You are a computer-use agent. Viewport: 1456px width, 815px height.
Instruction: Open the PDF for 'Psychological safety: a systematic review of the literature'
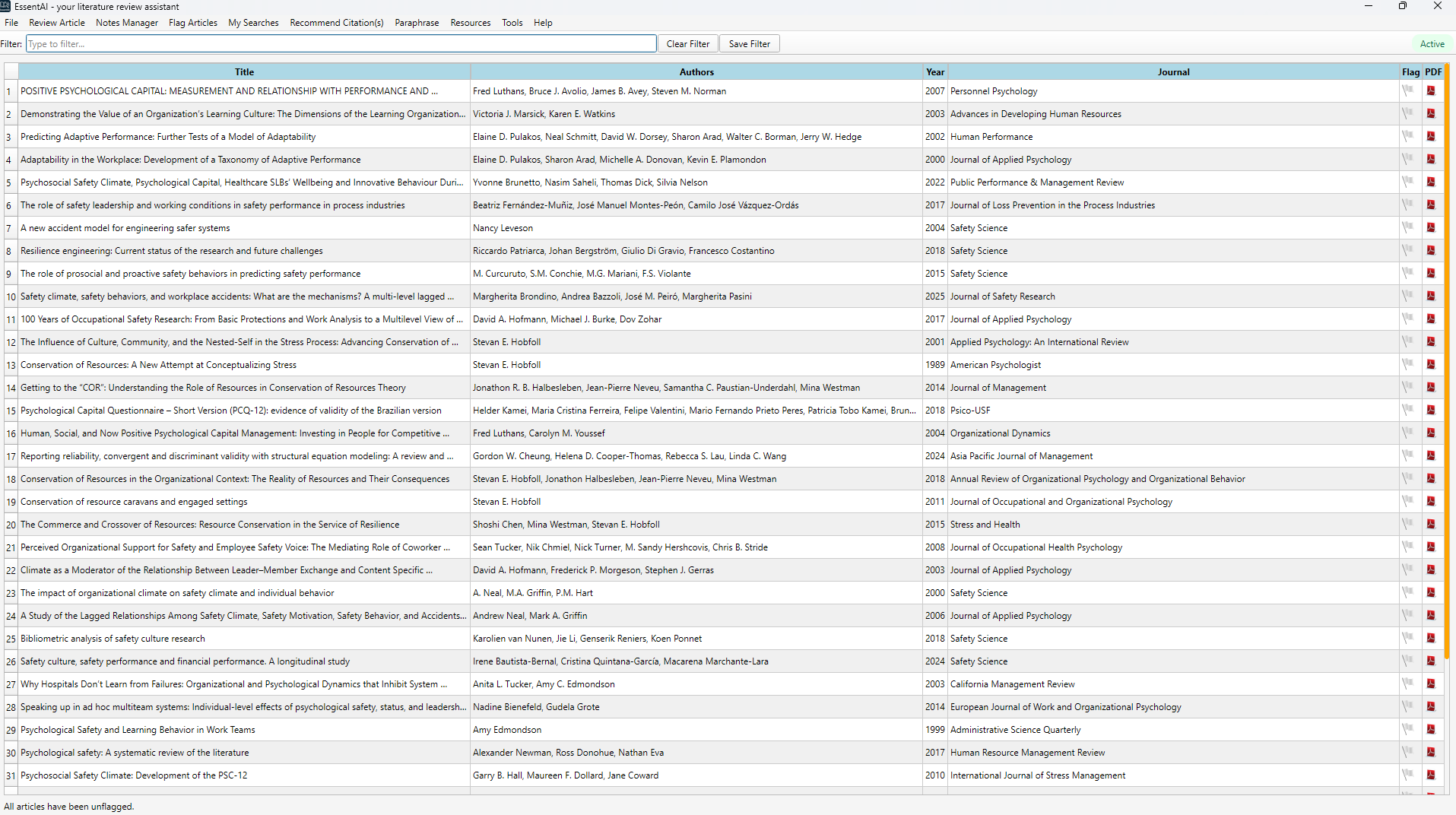(1432, 752)
